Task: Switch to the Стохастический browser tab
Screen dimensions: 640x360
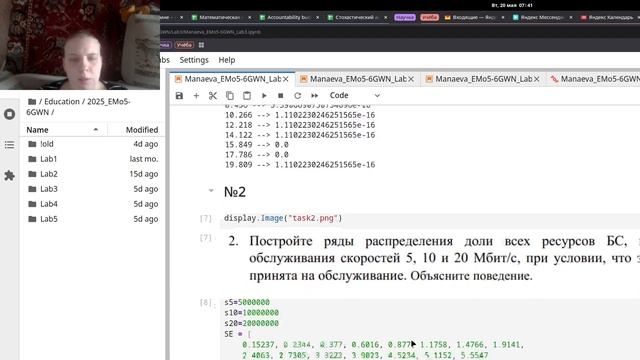Action: [357, 17]
